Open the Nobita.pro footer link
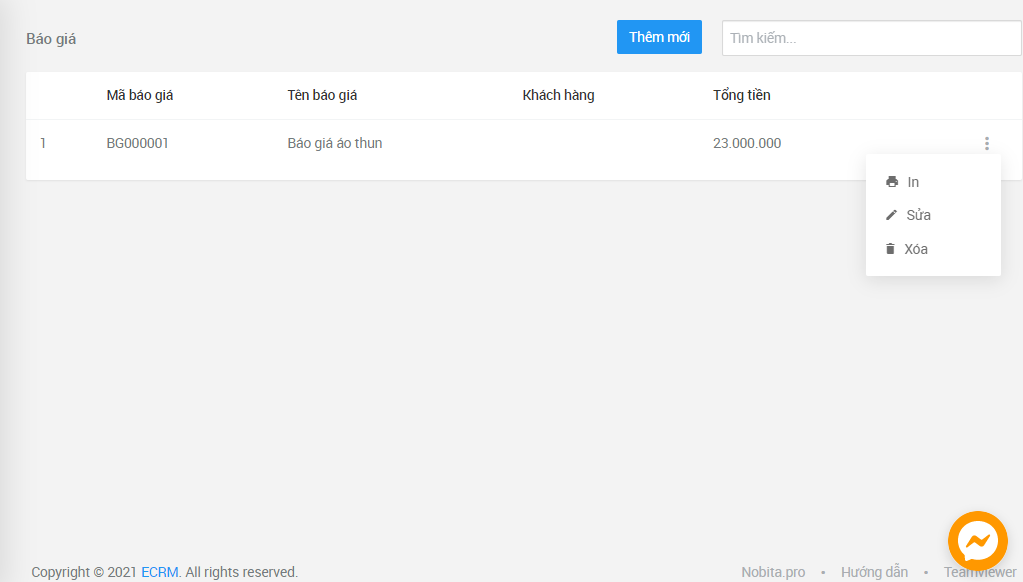The width and height of the screenshot is (1023, 582). [x=773, y=572]
